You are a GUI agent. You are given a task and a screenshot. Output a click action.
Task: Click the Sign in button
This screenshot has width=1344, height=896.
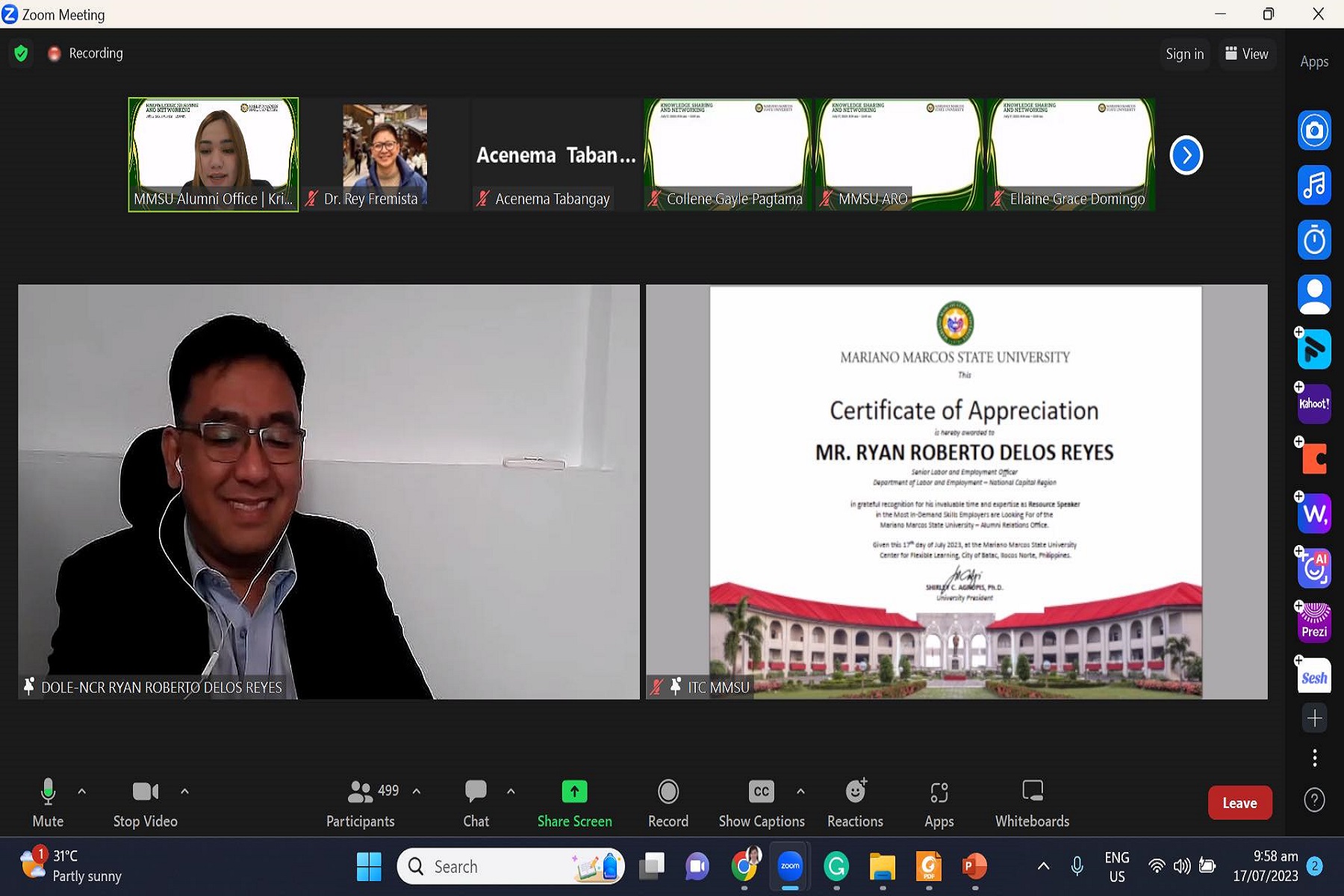click(1185, 54)
